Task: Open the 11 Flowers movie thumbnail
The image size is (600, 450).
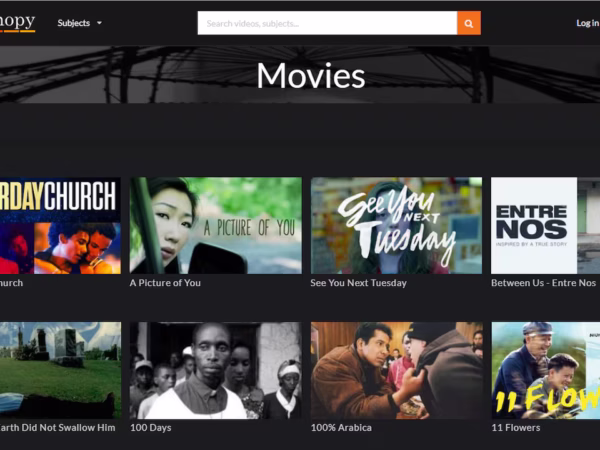Action: pos(545,370)
